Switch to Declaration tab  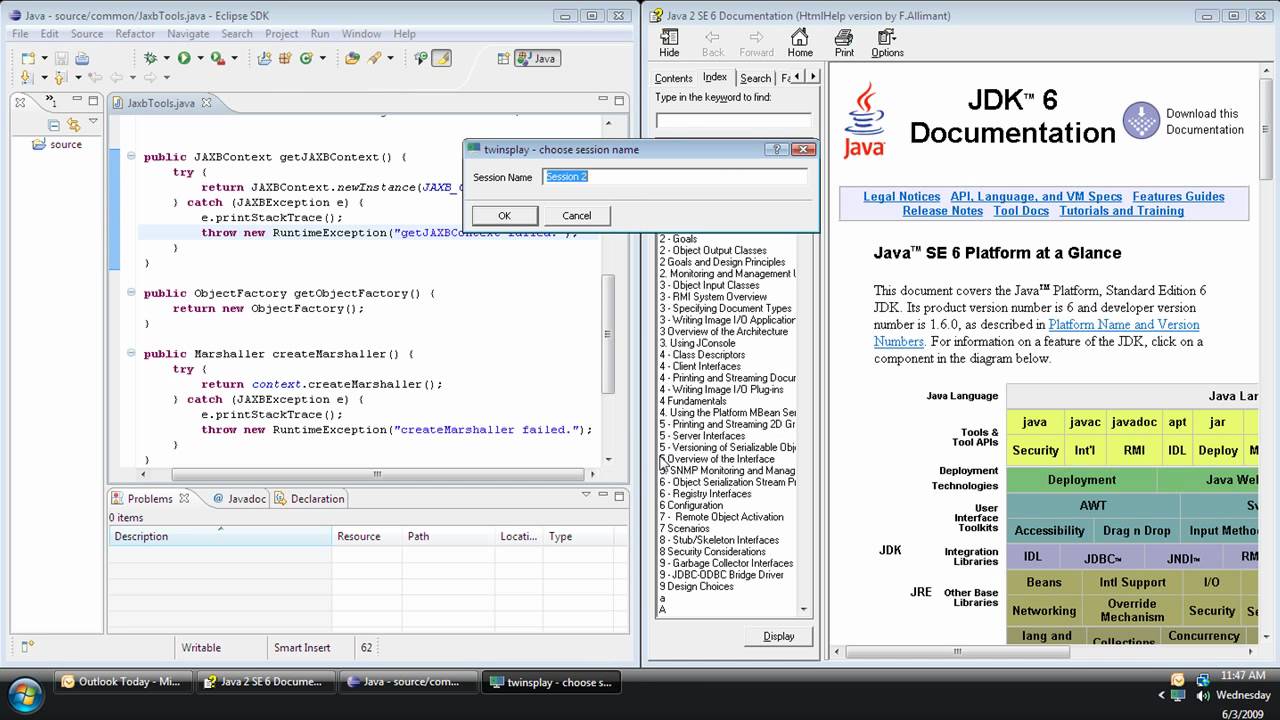point(309,498)
